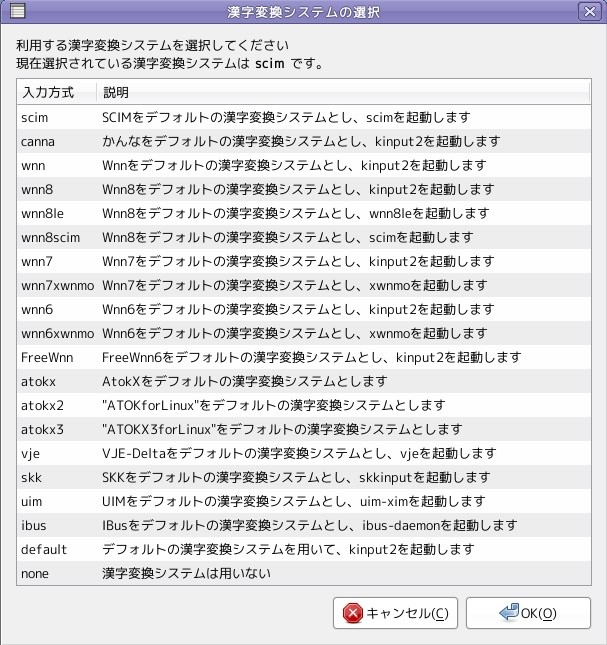Sort by the 説明 column header
The image size is (607, 645).
[343, 92]
